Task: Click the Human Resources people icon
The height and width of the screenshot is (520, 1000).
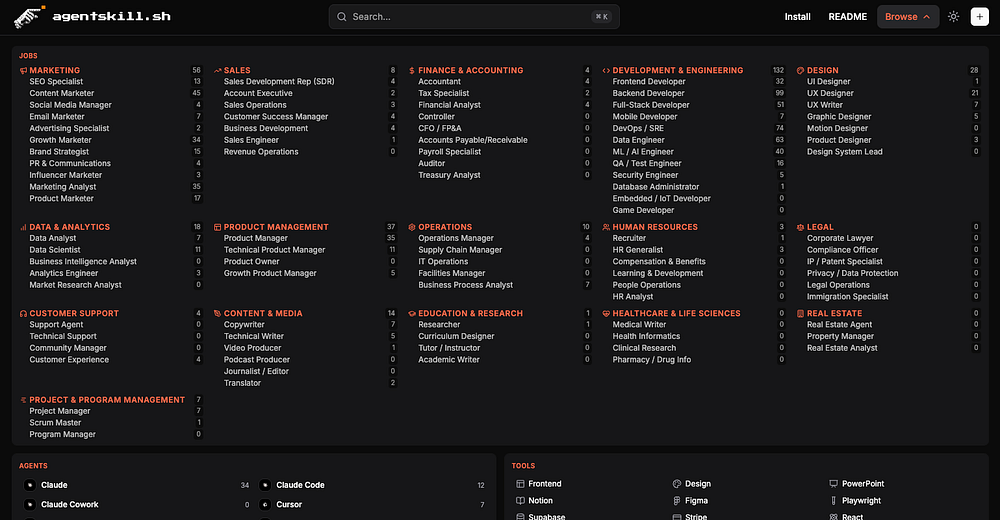Action: pyautogui.click(x=606, y=227)
